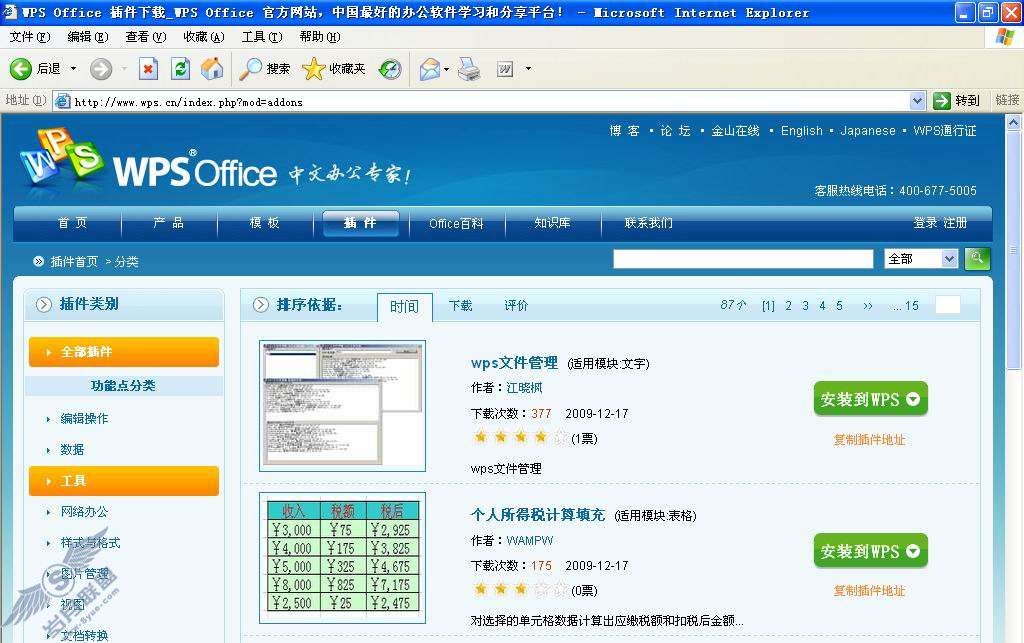
Task: Open the History toolbar icon
Action: (x=390, y=69)
